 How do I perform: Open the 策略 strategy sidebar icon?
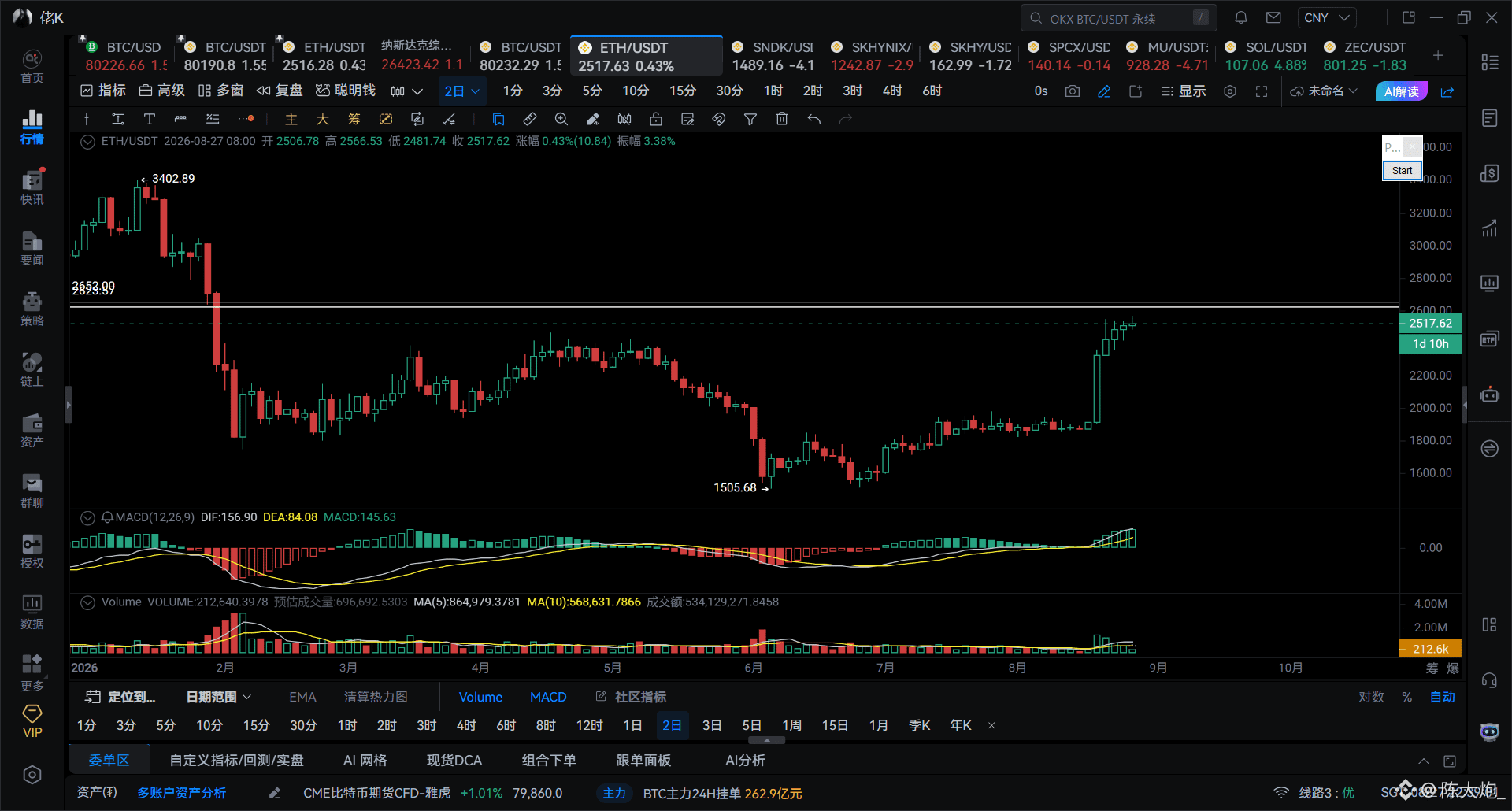point(32,309)
